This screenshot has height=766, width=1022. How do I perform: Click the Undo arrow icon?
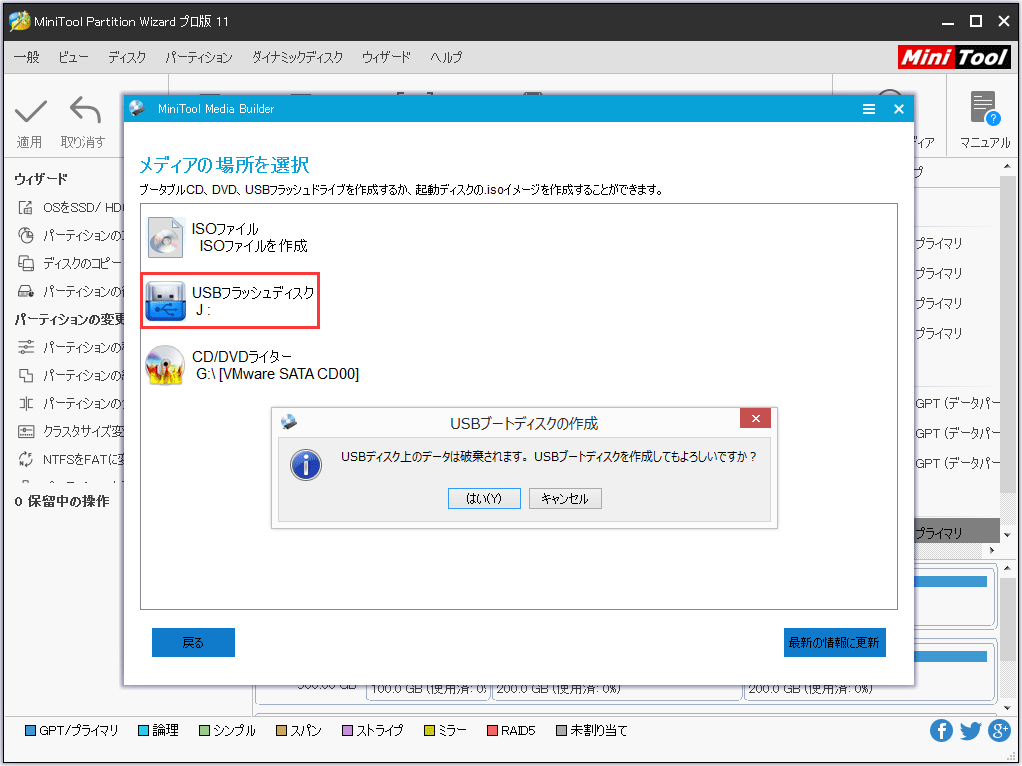tap(85, 110)
